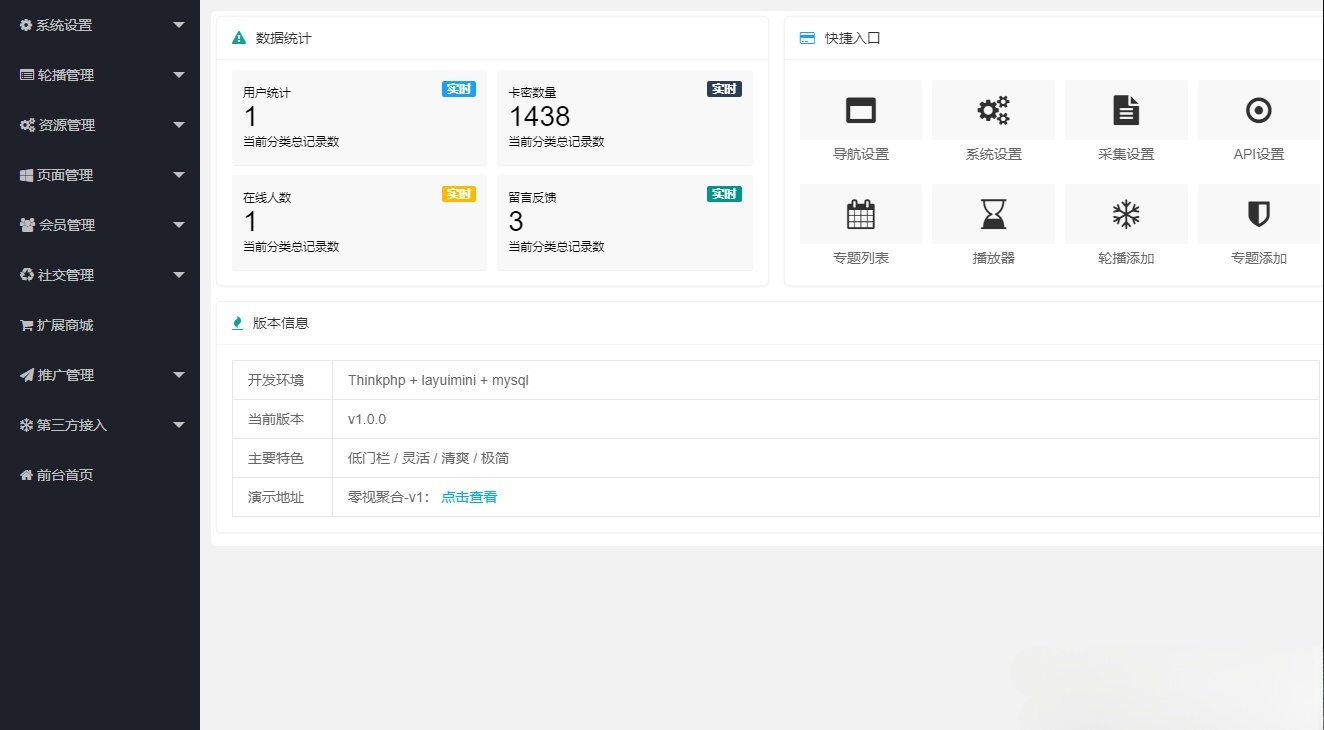
Task: Click the 版本信息 section icon
Action: click(x=237, y=322)
